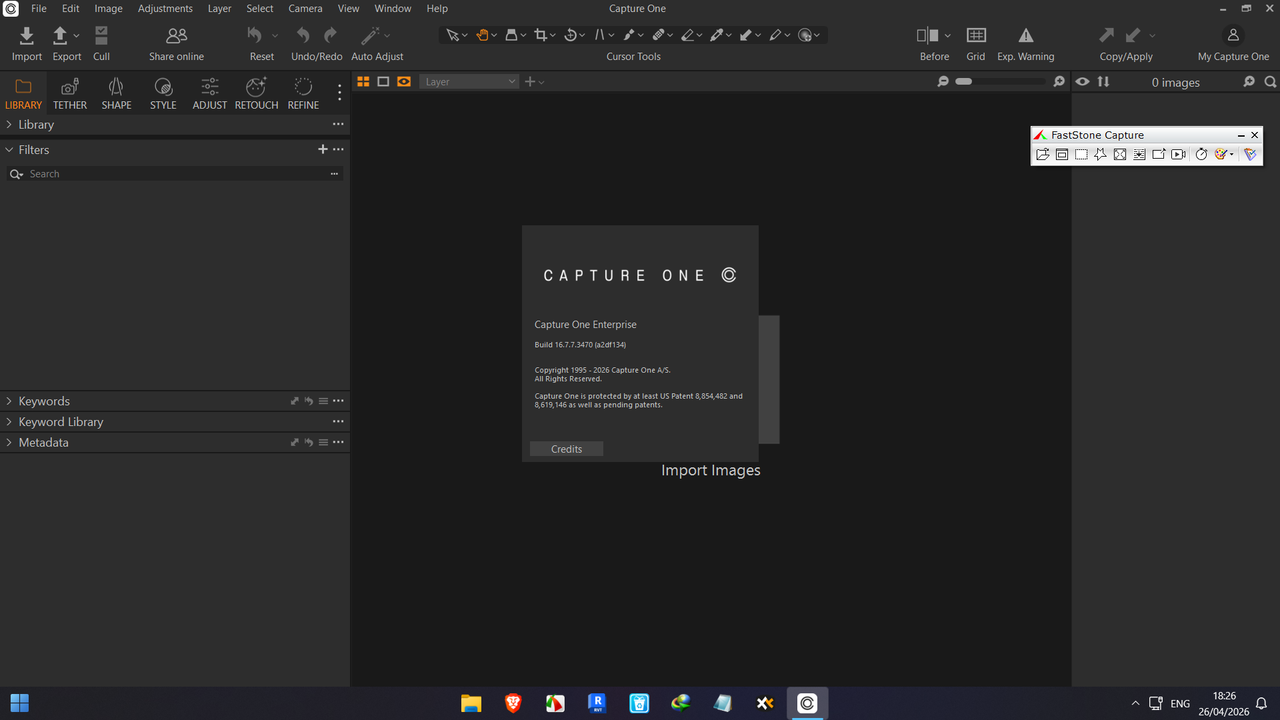Screen dimensions: 1280x720
Task: Click the Cull icon
Action: [101, 36]
